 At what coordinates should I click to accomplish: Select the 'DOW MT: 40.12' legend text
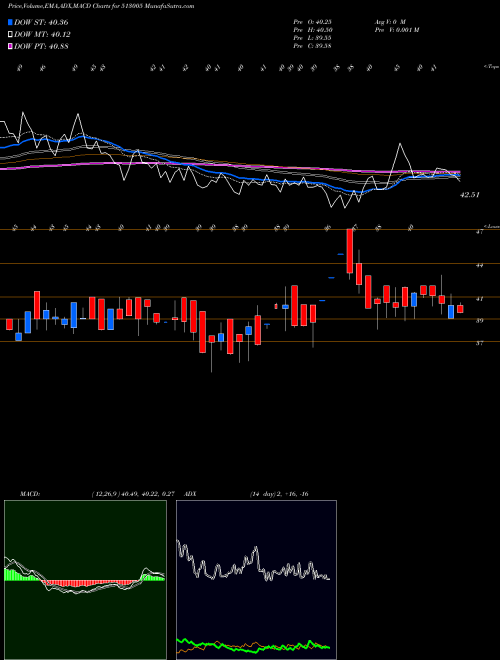point(43,35)
